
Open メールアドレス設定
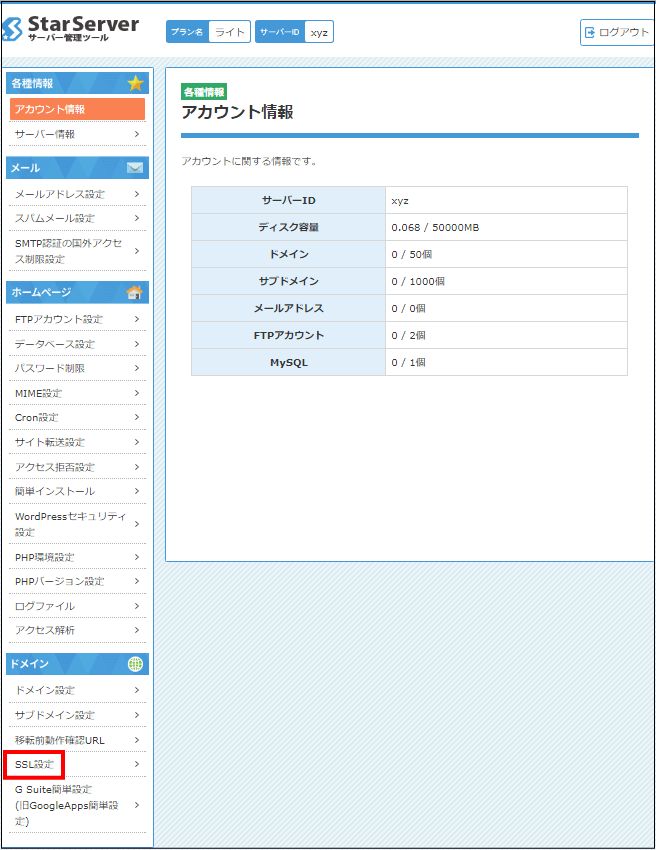[78, 194]
